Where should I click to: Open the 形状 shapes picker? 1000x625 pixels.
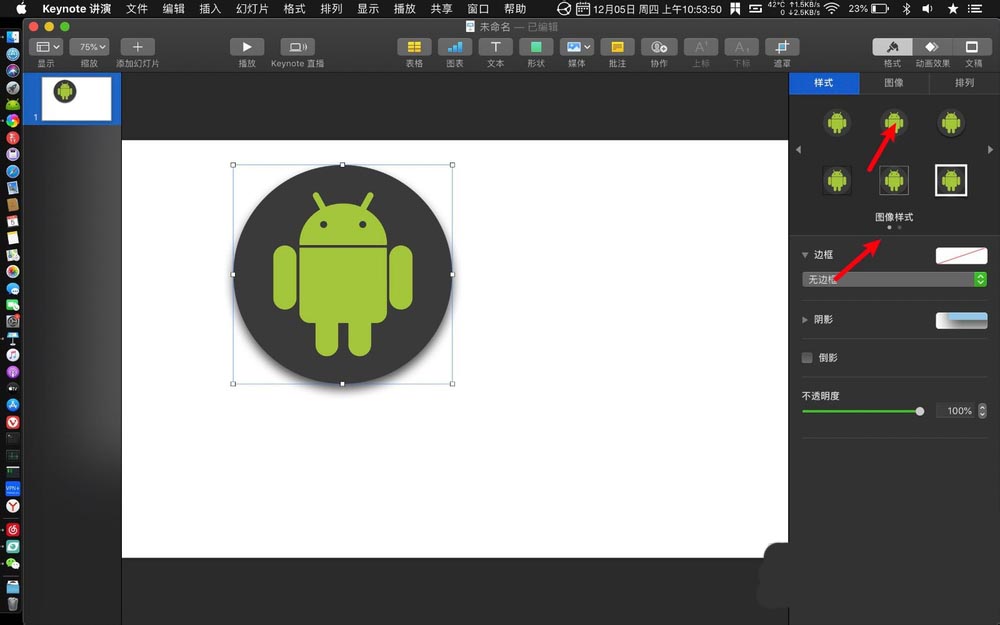tap(536, 47)
